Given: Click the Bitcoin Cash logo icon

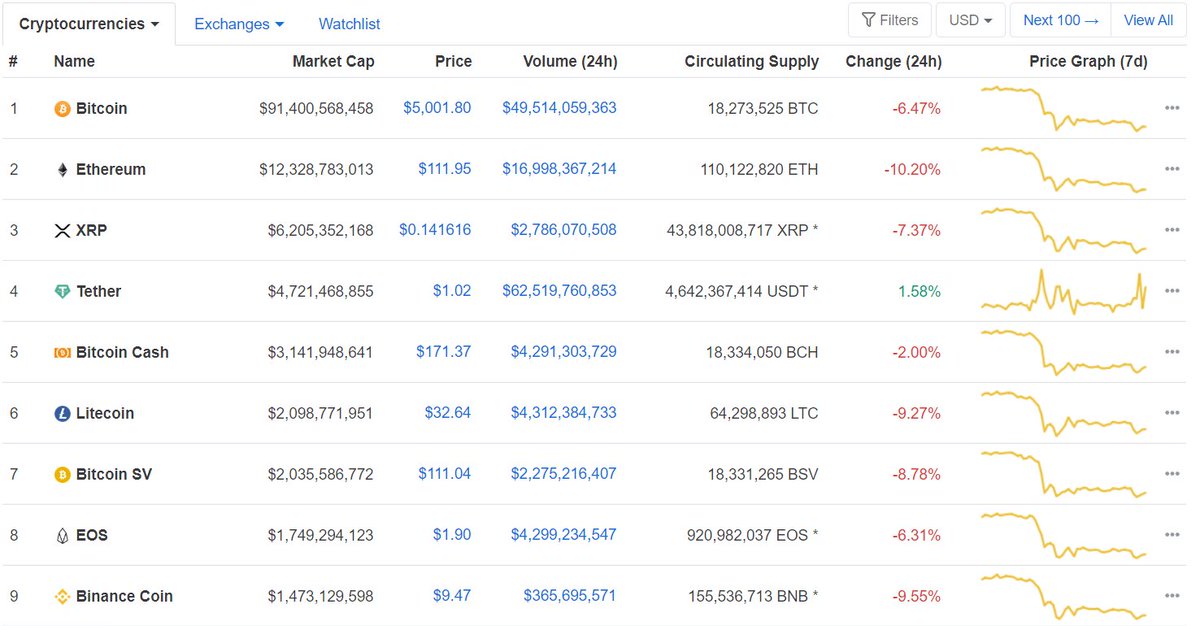Looking at the screenshot, I should [62, 353].
